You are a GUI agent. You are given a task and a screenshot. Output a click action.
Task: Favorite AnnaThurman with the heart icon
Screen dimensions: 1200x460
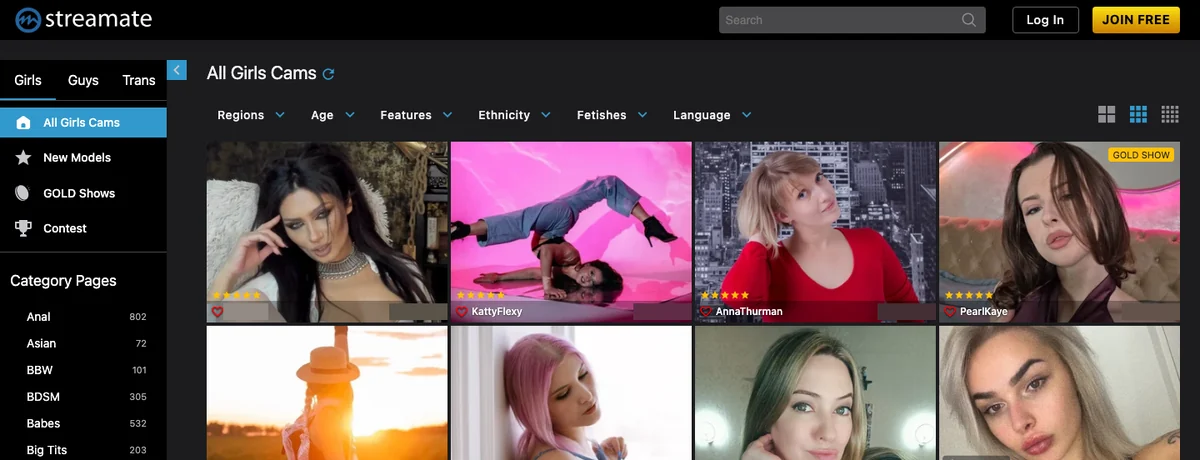[x=705, y=312]
